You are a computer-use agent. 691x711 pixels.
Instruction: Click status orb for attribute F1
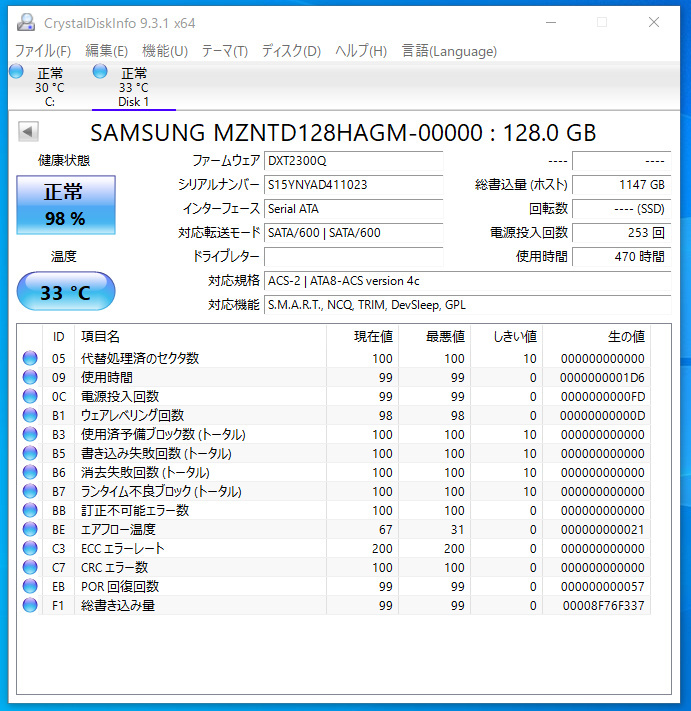[30, 605]
